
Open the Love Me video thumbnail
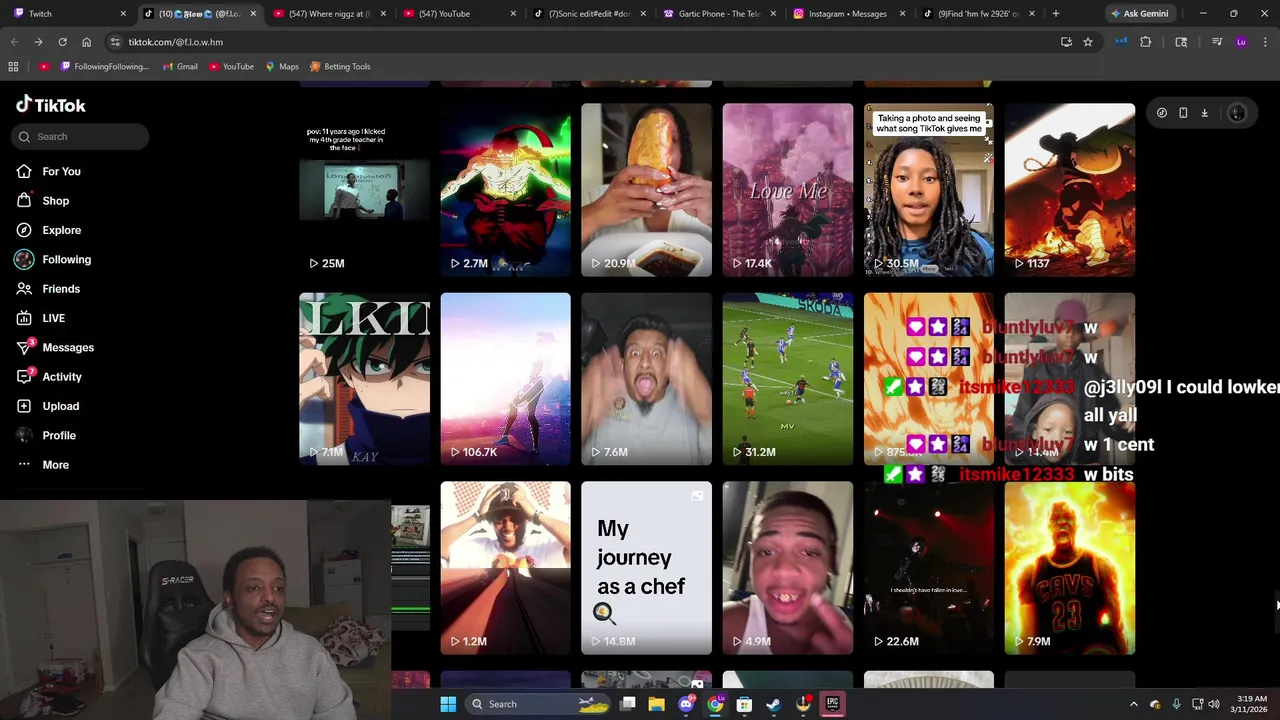click(788, 190)
